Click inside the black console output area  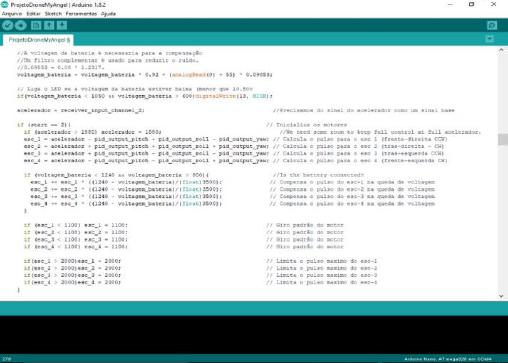[x=254, y=334]
